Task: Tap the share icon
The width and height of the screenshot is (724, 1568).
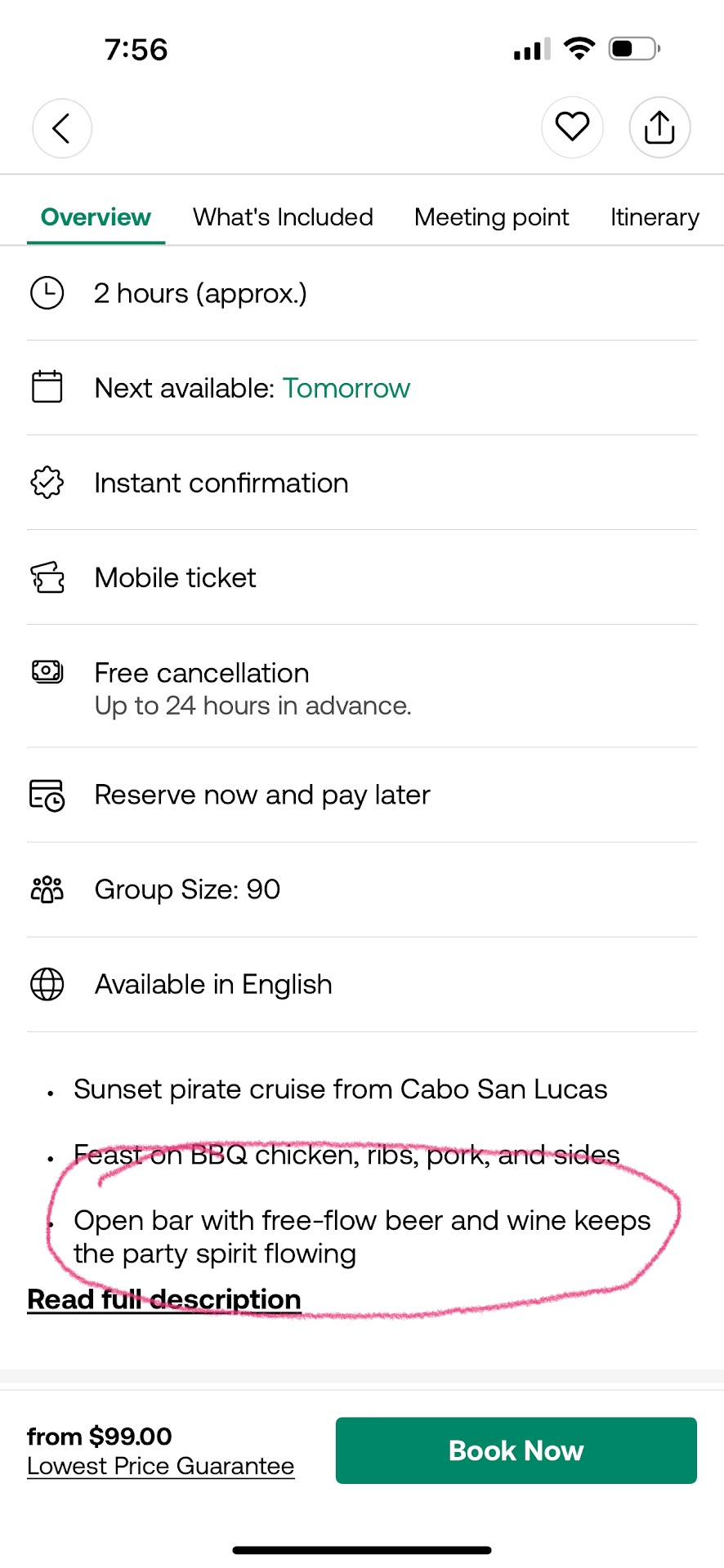Action: [659, 127]
